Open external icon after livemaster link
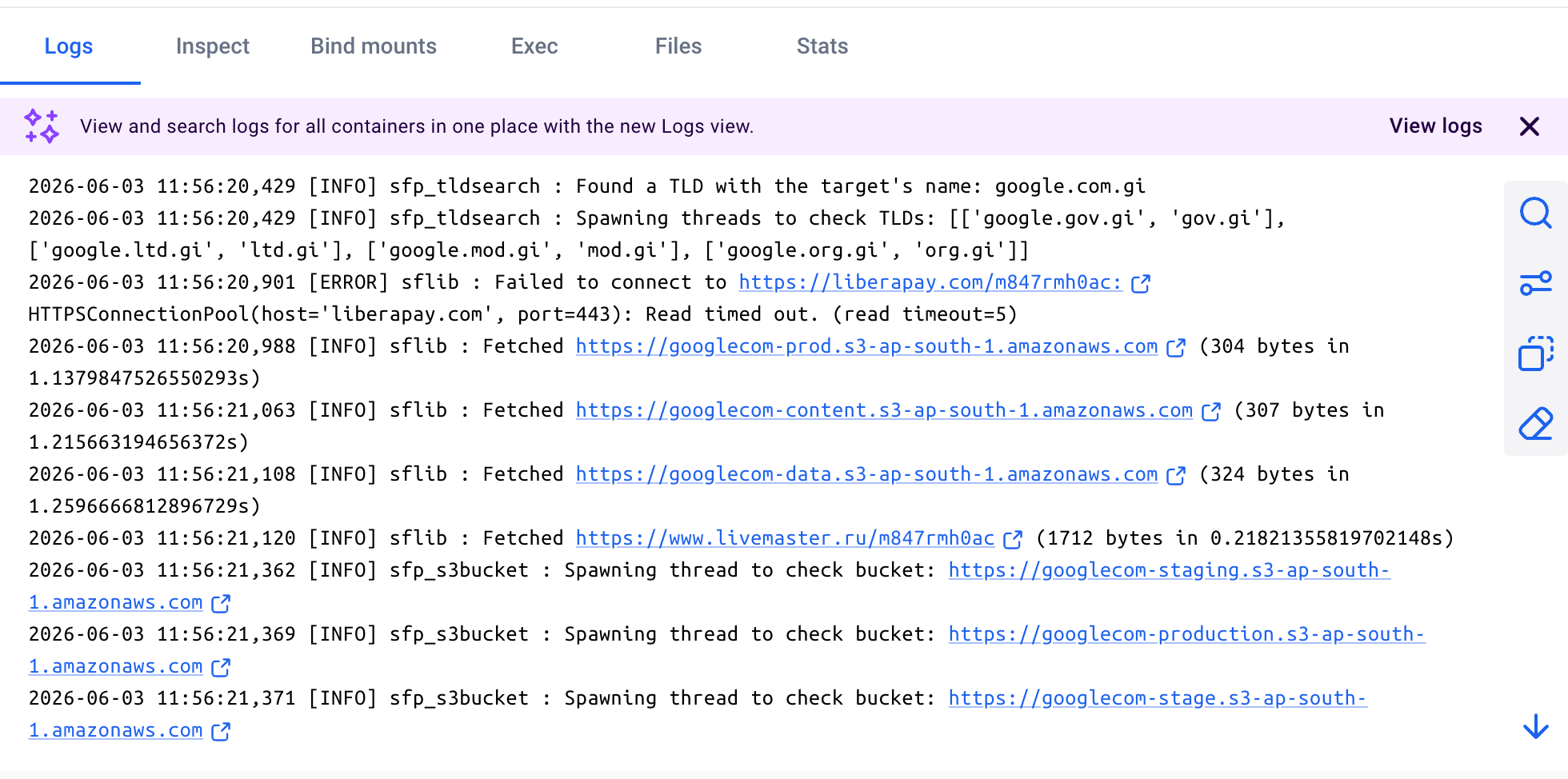 click(1013, 539)
